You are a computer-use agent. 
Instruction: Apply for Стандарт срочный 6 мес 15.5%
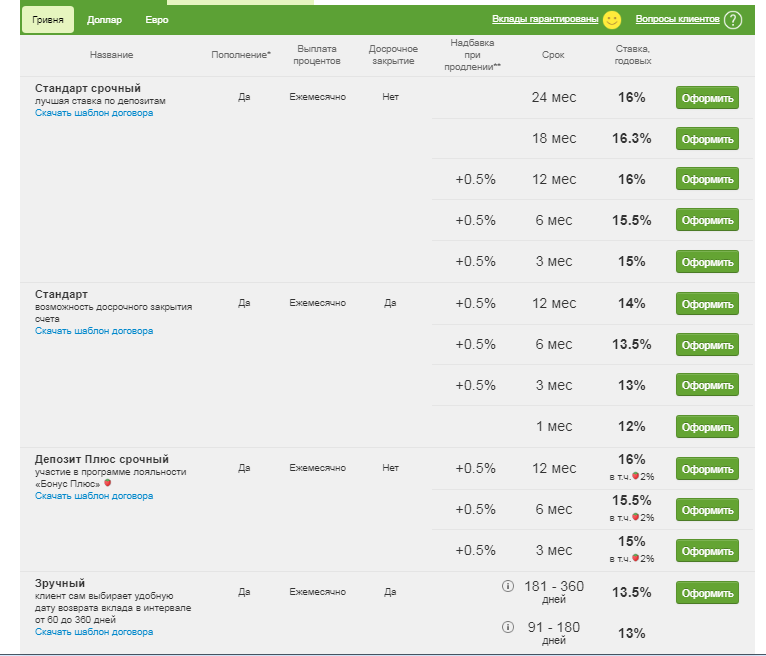pyautogui.click(x=707, y=220)
